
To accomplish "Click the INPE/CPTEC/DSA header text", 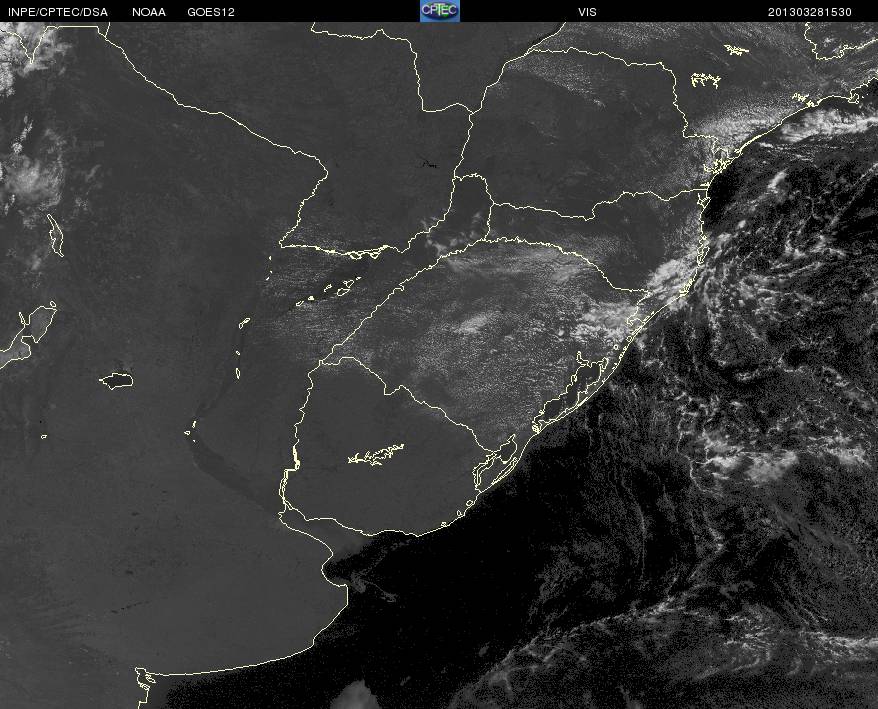I will (58, 12).
